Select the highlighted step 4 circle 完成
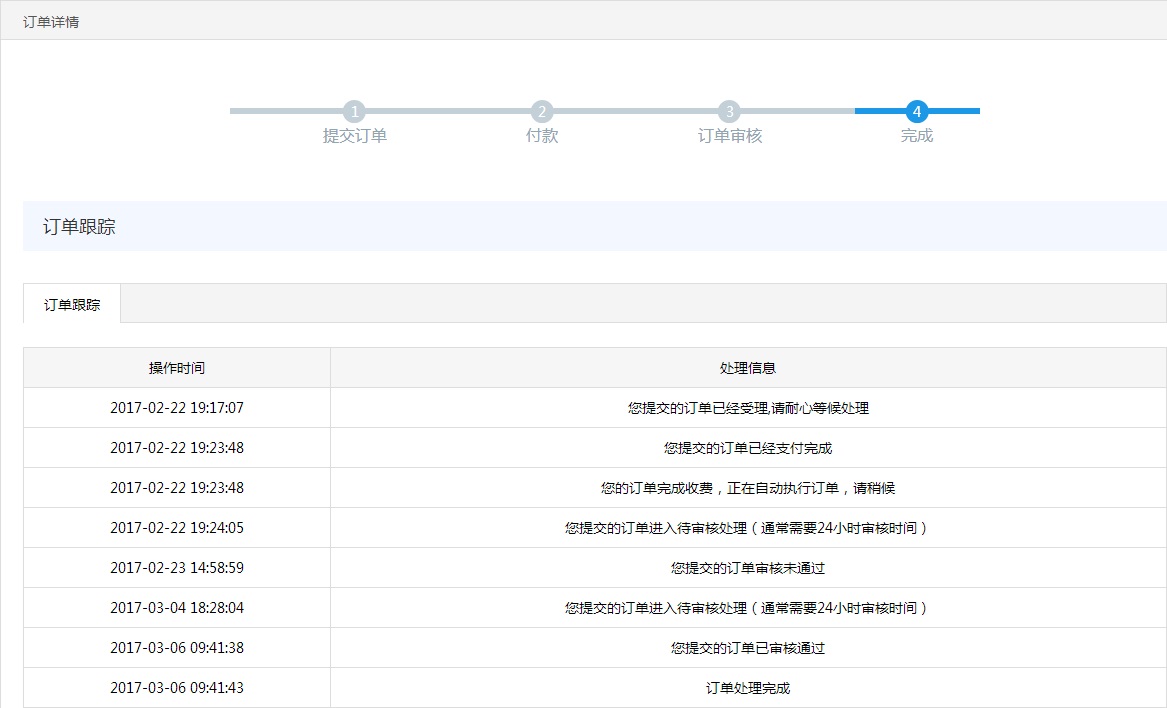This screenshot has height=708, width=1167. point(917,111)
